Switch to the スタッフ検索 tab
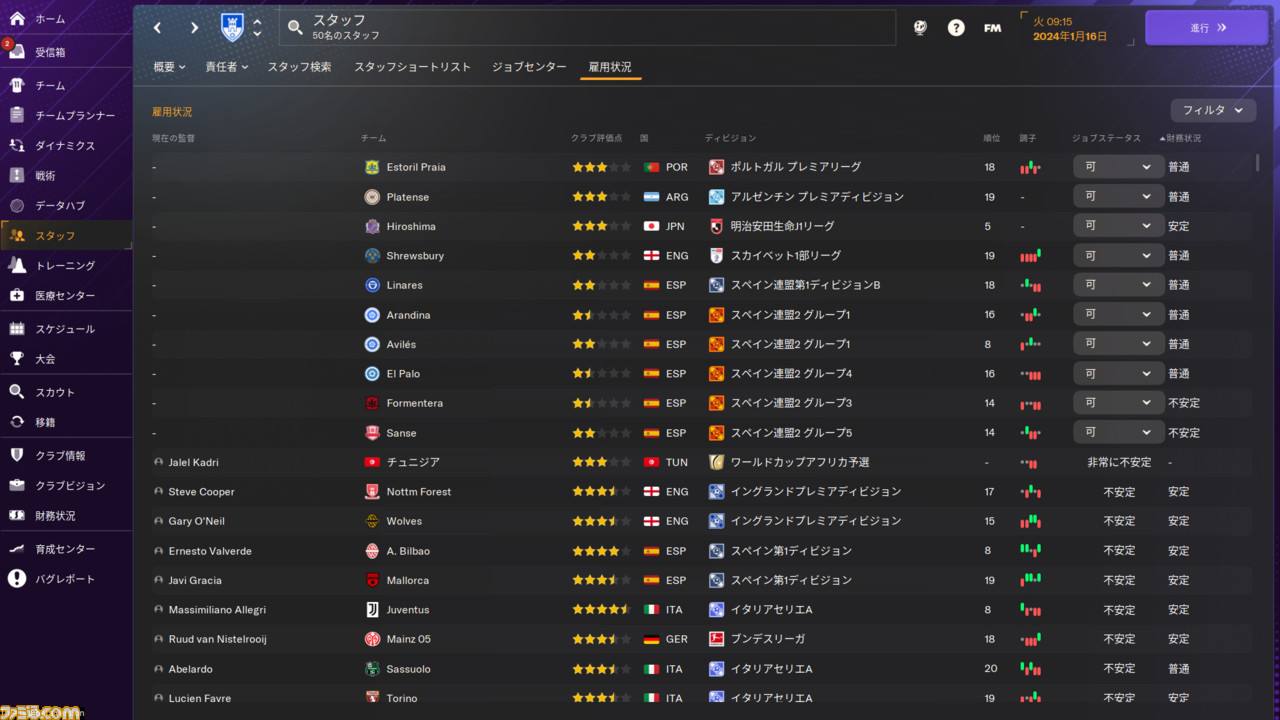Viewport: 1280px width, 720px height. (x=299, y=67)
